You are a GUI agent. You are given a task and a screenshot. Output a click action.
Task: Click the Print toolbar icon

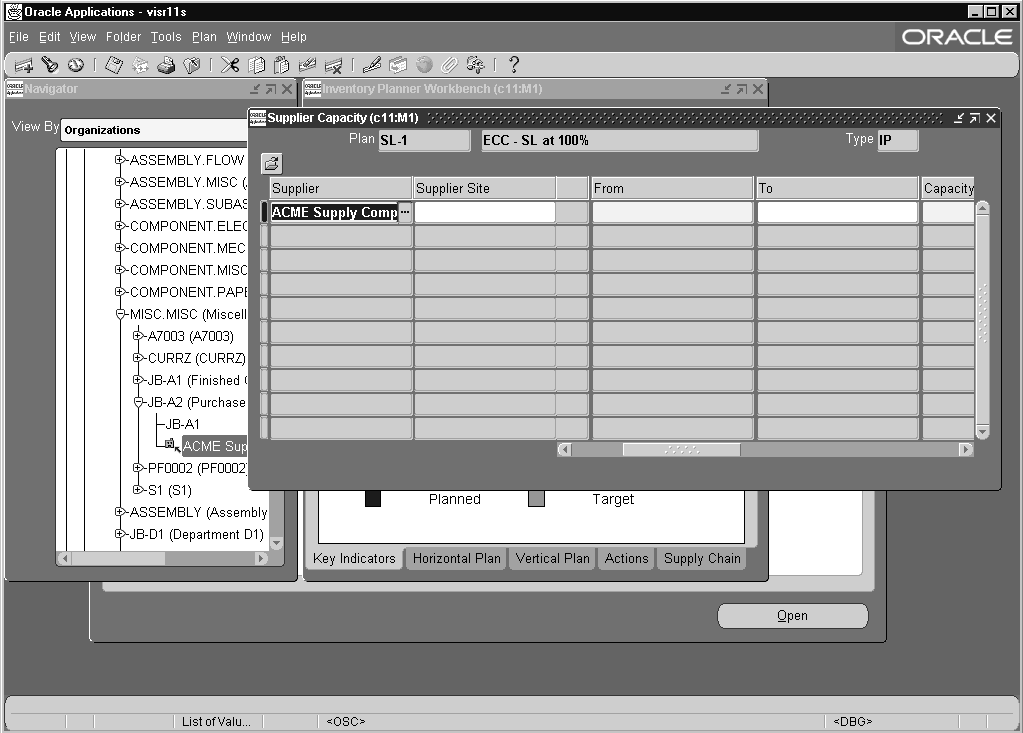pos(166,65)
